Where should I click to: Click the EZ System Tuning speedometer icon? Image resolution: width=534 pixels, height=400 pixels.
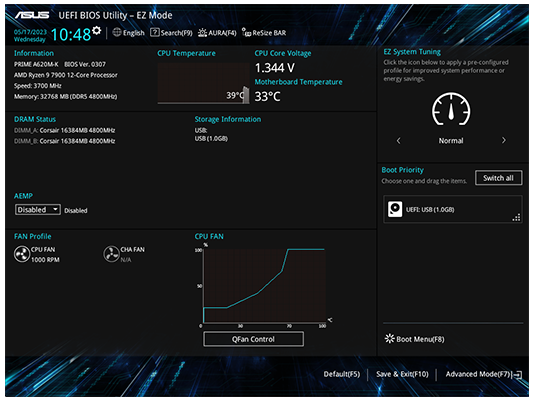(x=451, y=110)
